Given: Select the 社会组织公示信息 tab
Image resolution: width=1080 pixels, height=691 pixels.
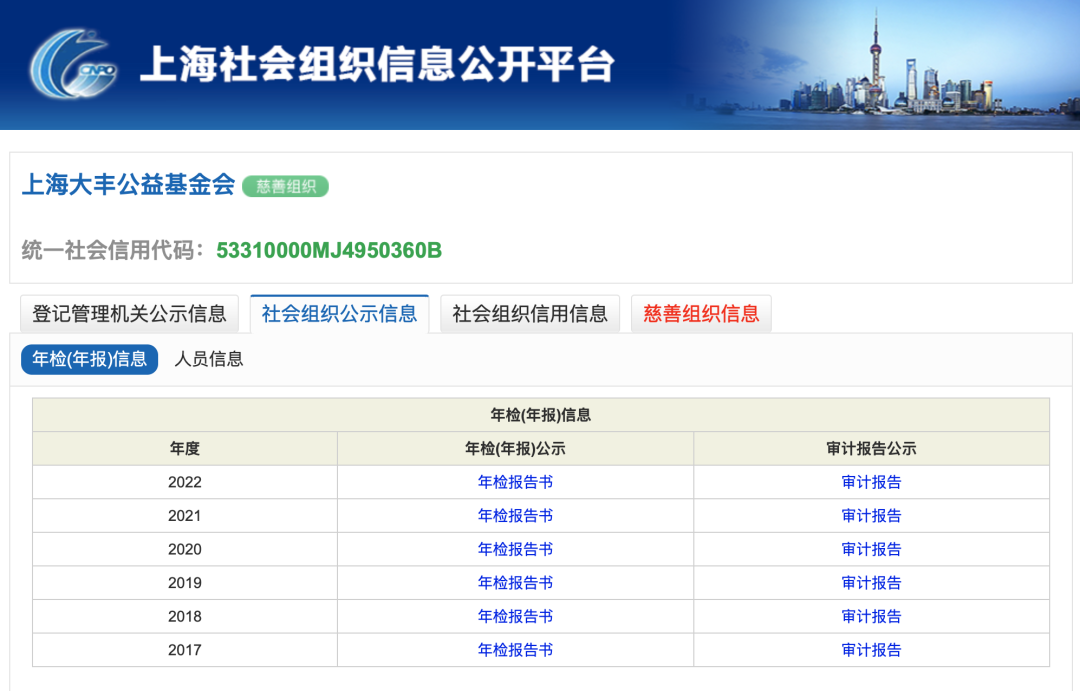Looking at the screenshot, I should pyautogui.click(x=340, y=314).
